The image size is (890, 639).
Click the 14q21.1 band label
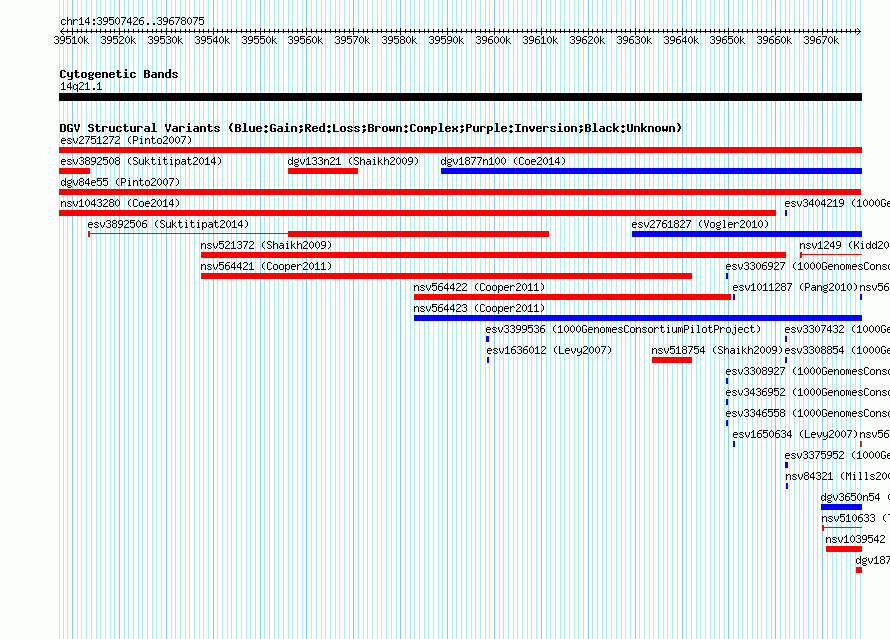81,86
